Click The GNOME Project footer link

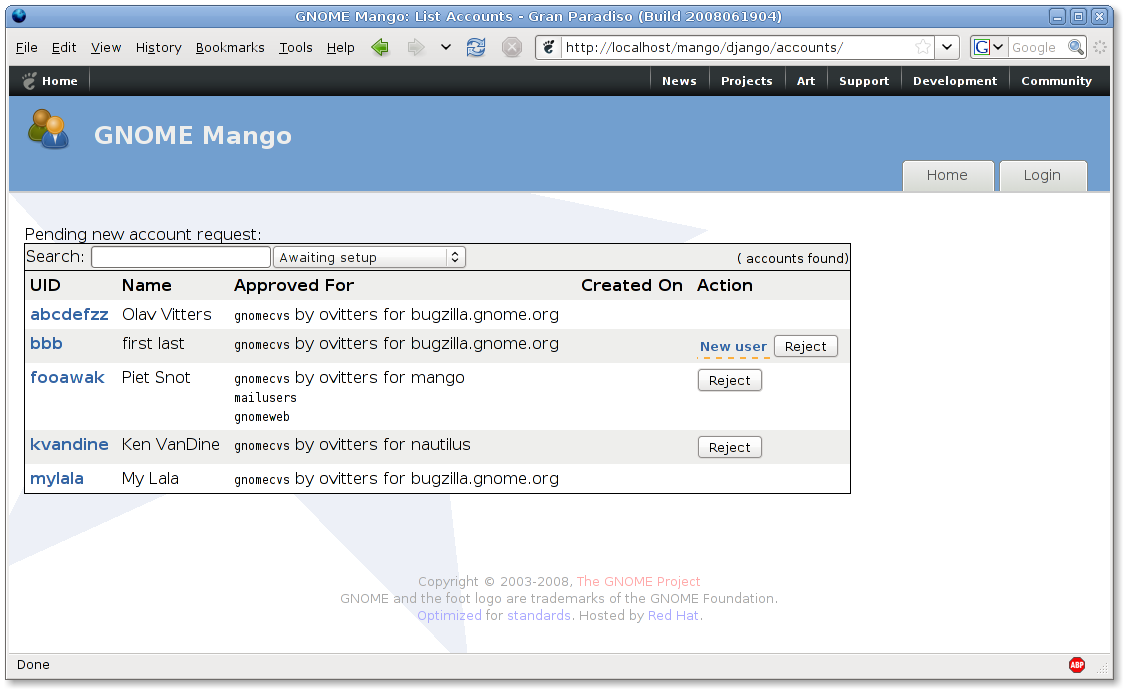638,582
